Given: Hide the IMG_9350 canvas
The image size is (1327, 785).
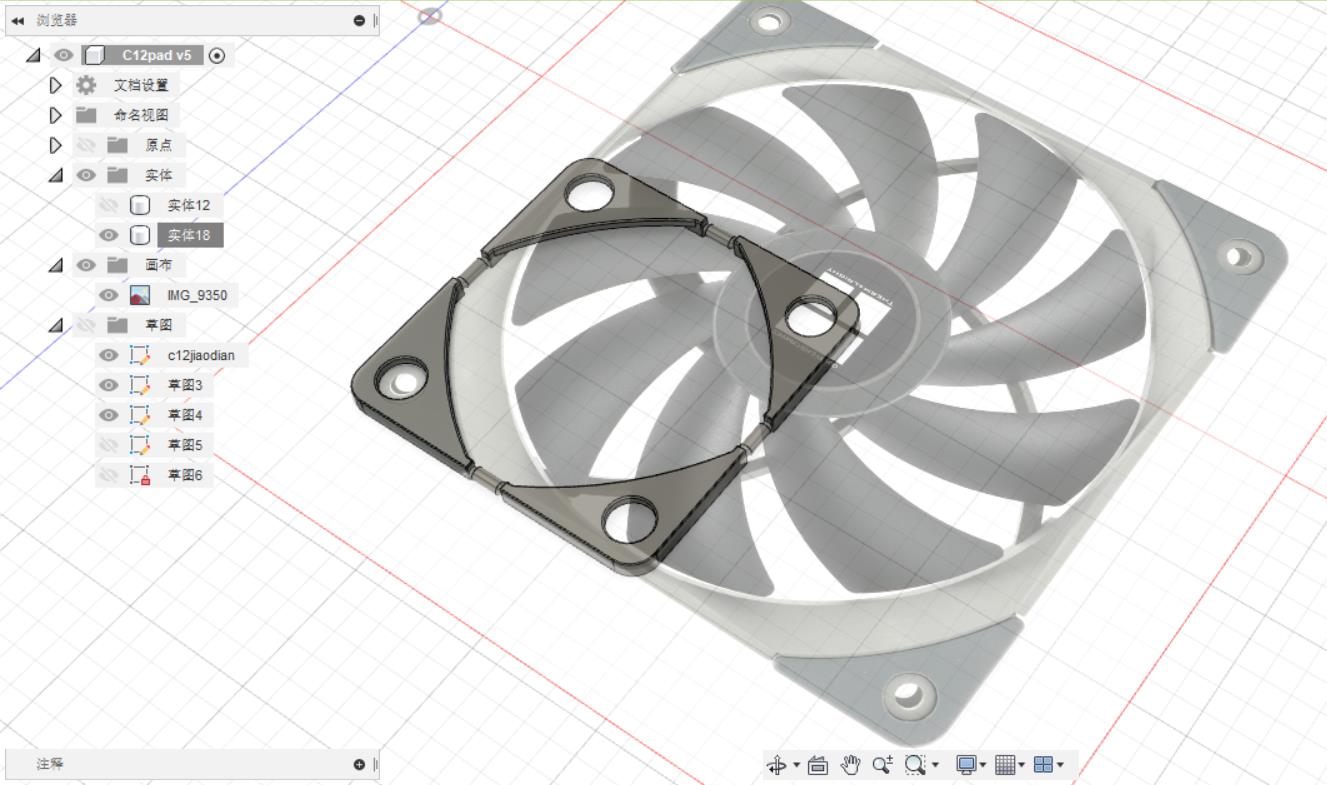Looking at the screenshot, I should click(109, 295).
